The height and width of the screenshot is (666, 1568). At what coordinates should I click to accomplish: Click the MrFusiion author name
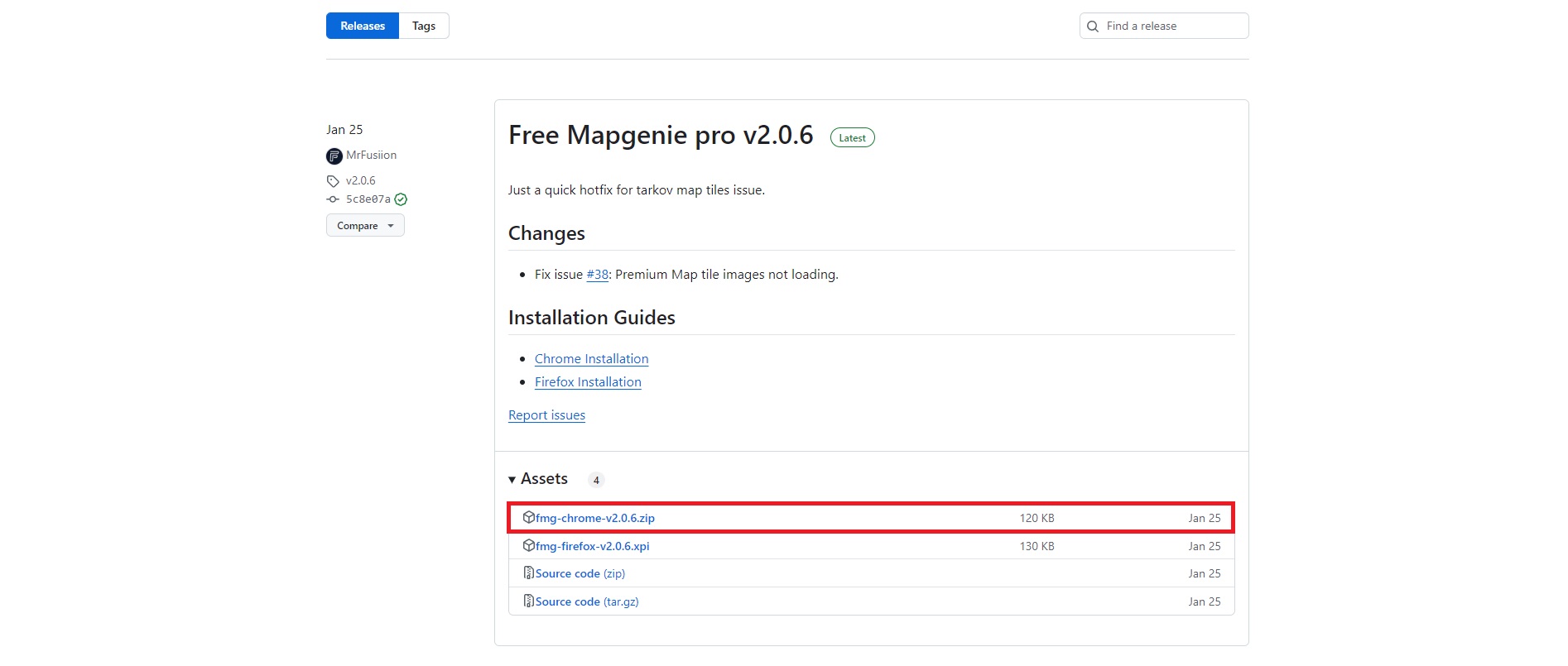pyautogui.click(x=371, y=156)
